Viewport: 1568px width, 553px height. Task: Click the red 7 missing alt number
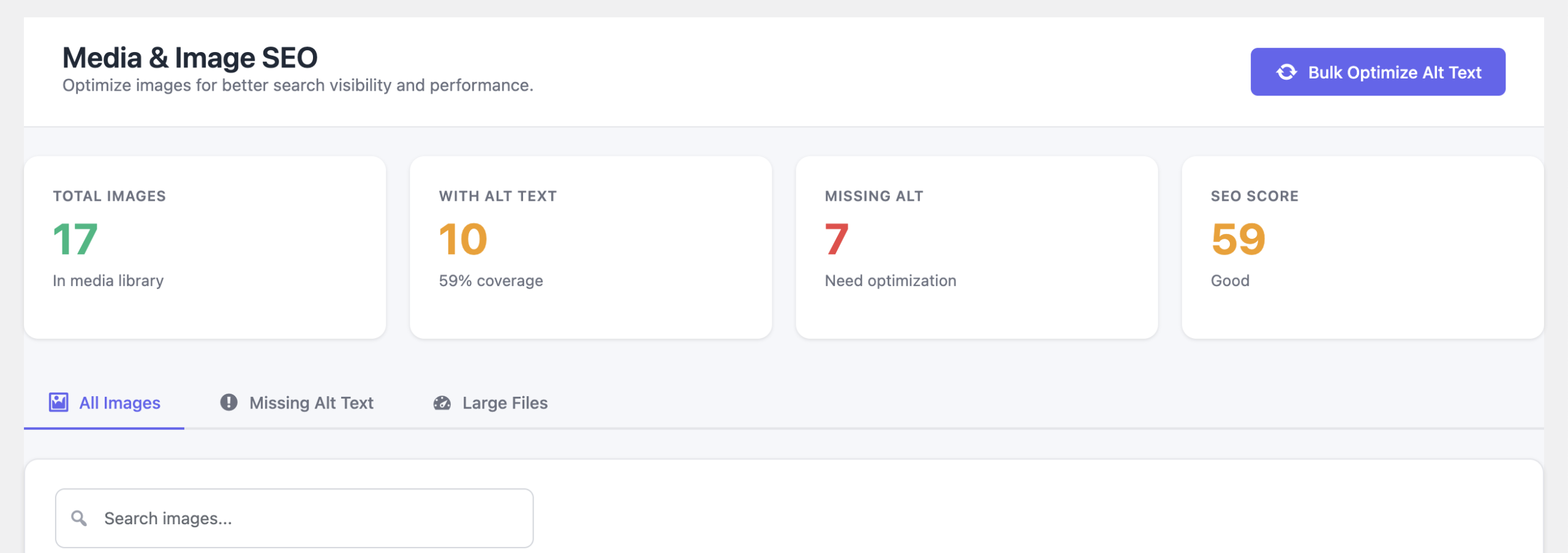click(x=837, y=239)
